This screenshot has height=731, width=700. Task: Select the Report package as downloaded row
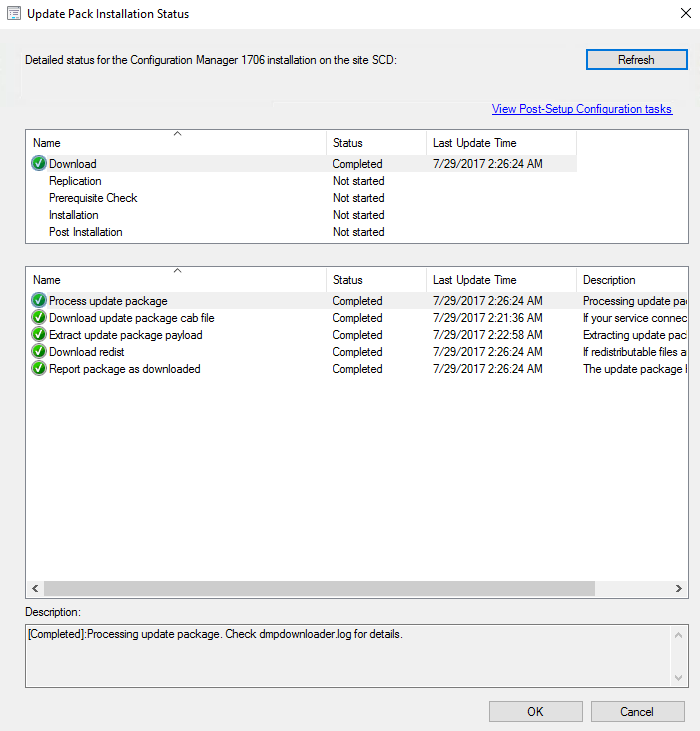[357, 369]
